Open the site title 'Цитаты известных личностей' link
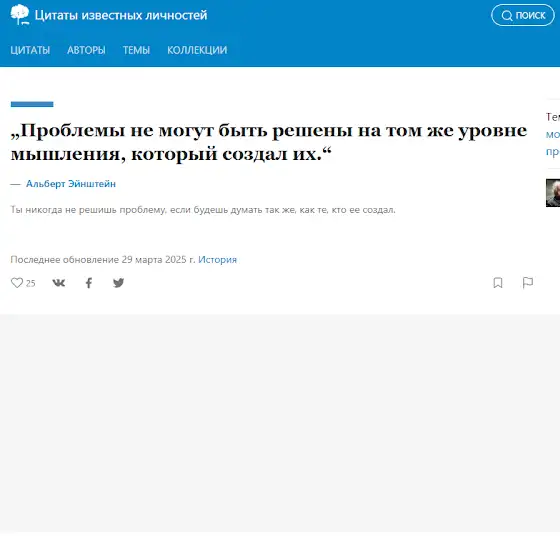 (x=121, y=15)
